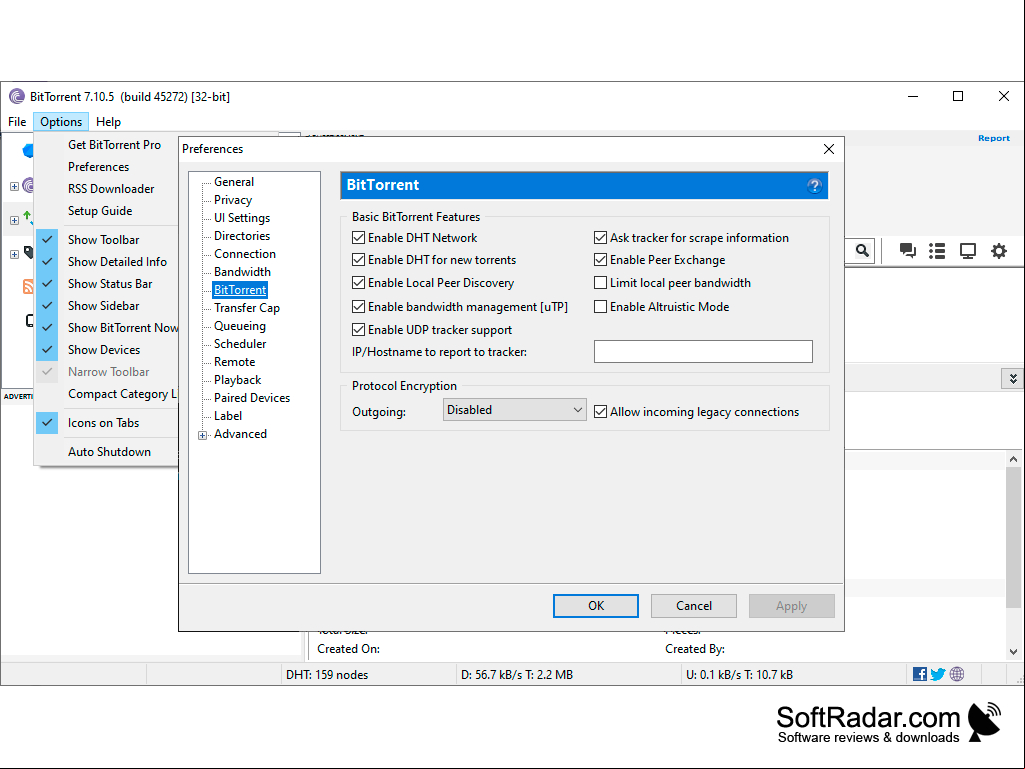Click IP/Hostname to report to tracker field

tap(703, 351)
